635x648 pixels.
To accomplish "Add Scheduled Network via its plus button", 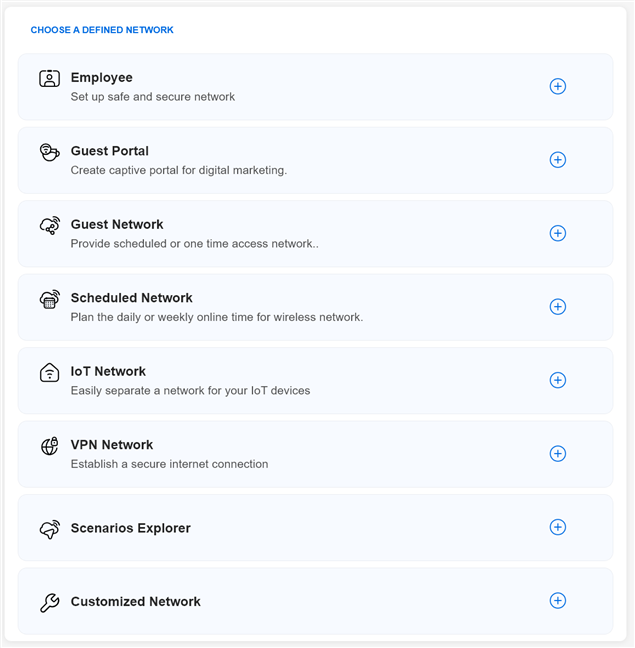I will point(558,307).
